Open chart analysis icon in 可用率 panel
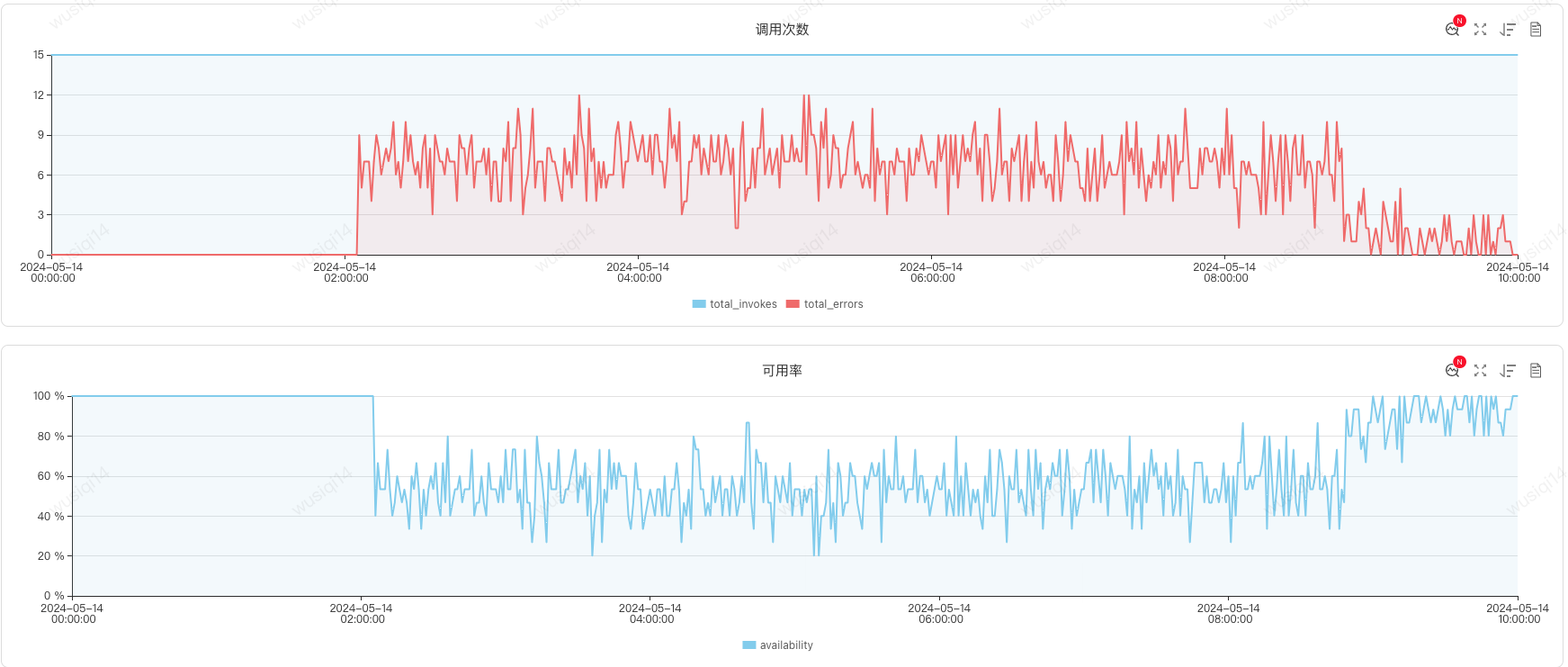The width and height of the screenshot is (1568, 667). pyautogui.click(x=1452, y=371)
